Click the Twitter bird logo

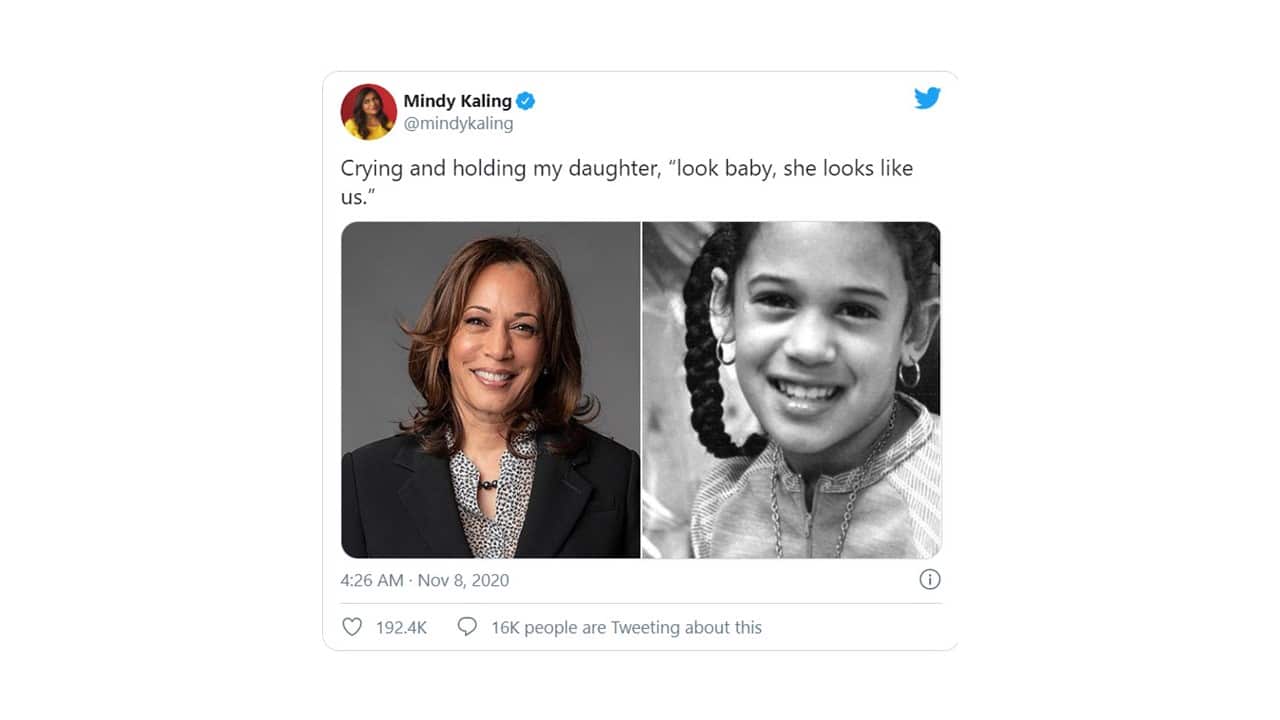927,98
